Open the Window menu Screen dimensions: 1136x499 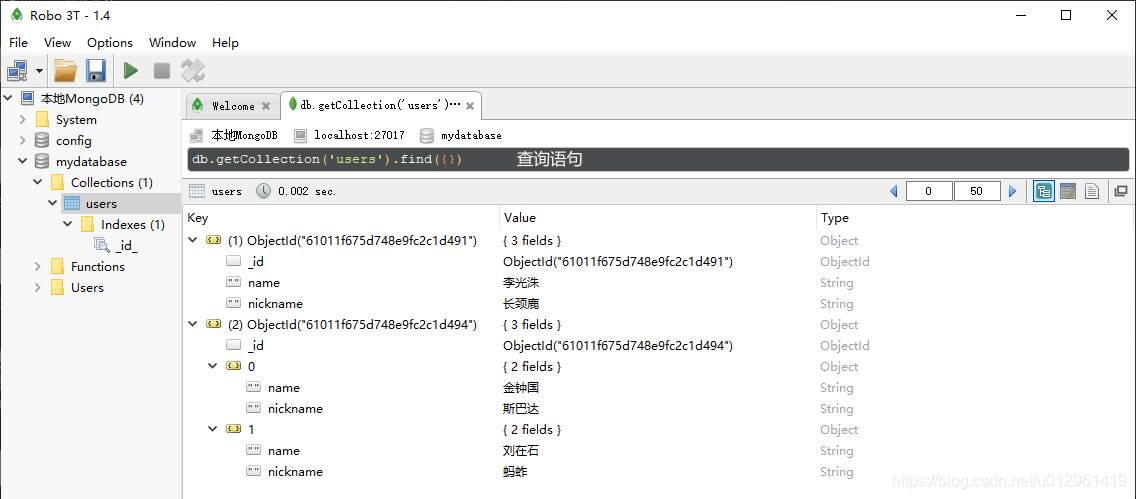pos(172,43)
